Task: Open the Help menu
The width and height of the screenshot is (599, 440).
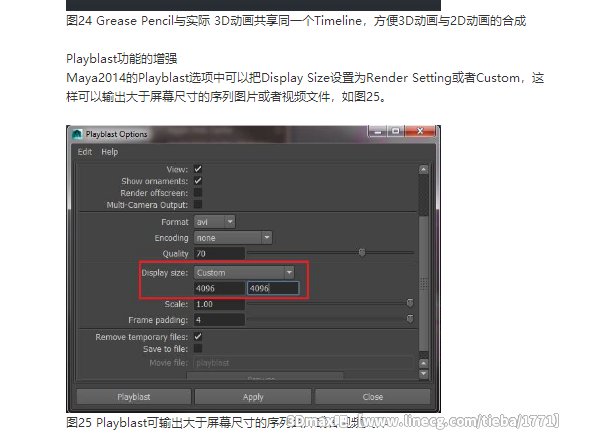Action: point(110,152)
